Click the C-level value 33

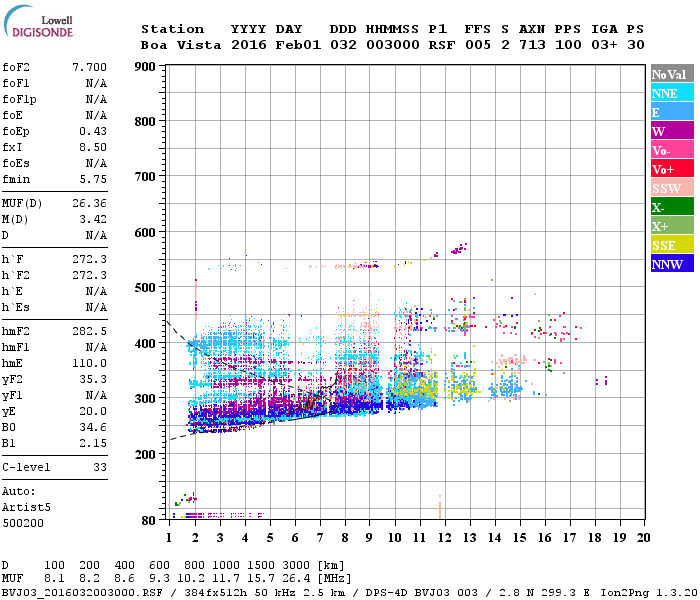pos(100,467)
